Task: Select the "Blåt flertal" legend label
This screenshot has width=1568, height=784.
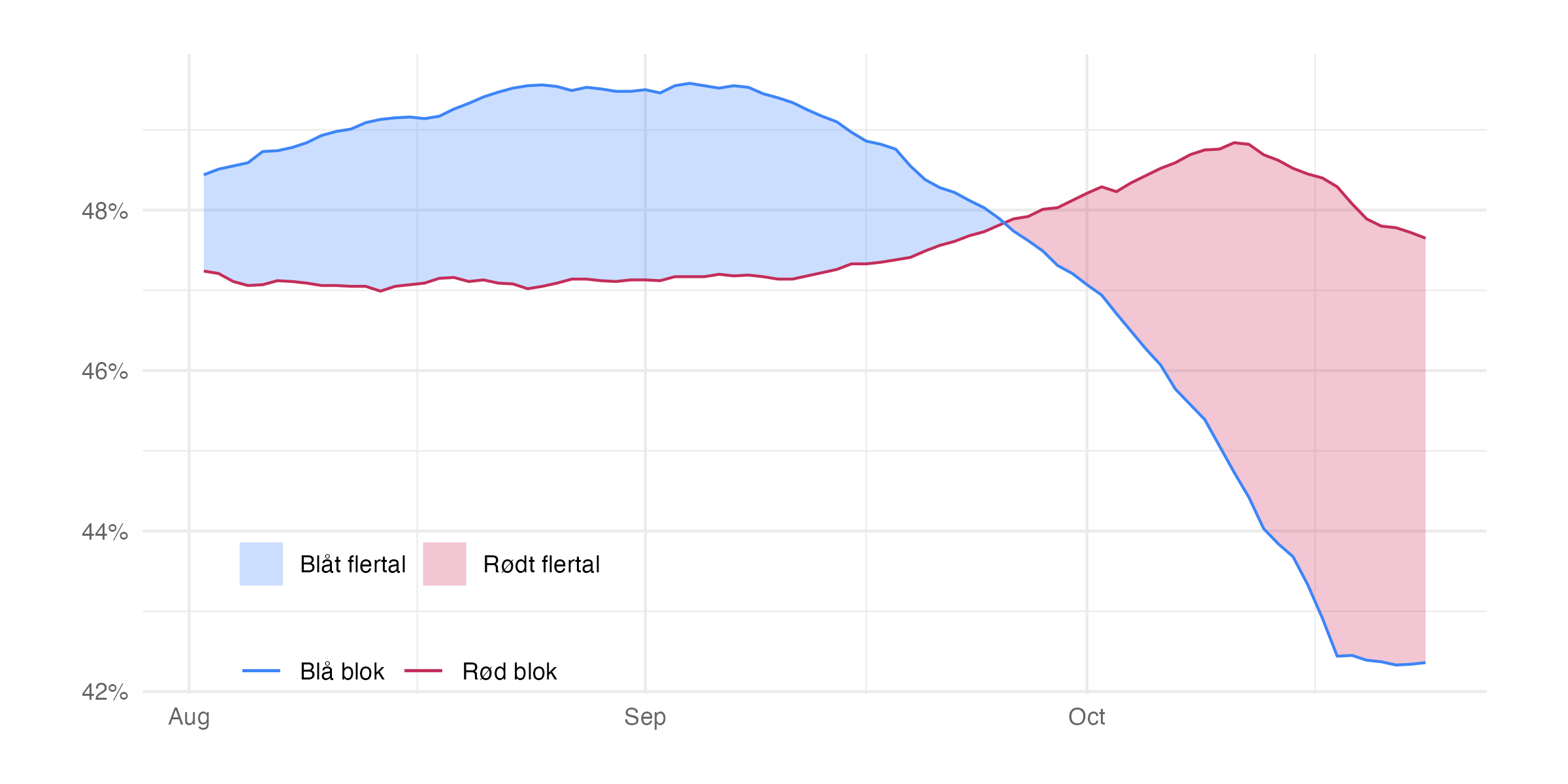Action: coord(353,564)
